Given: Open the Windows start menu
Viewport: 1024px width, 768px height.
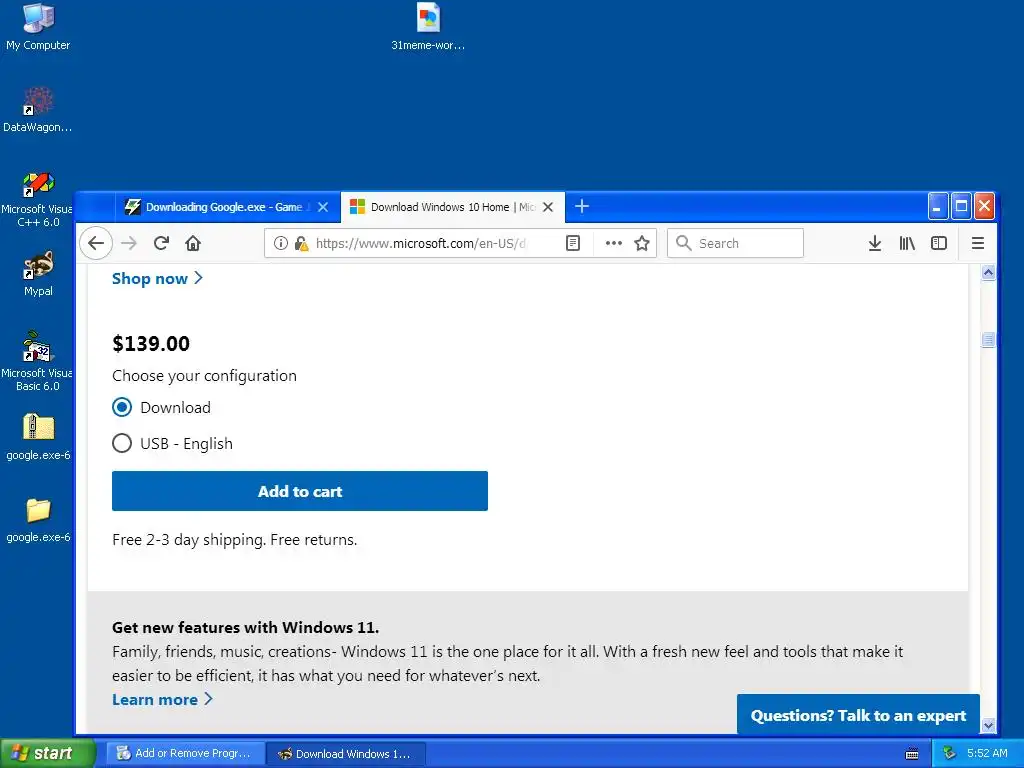Looking at the screenshot, I should (47, 754).
